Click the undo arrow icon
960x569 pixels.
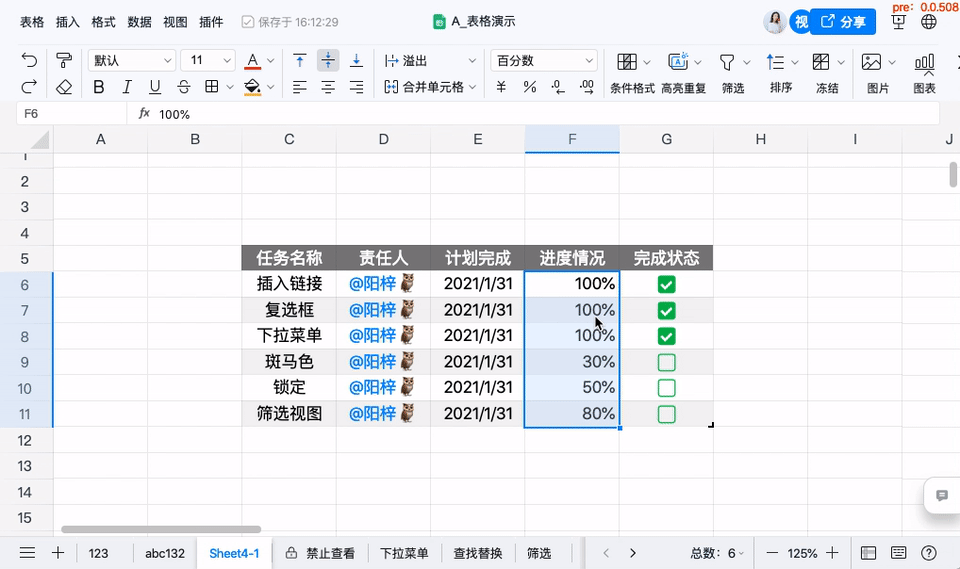(29, 61)
